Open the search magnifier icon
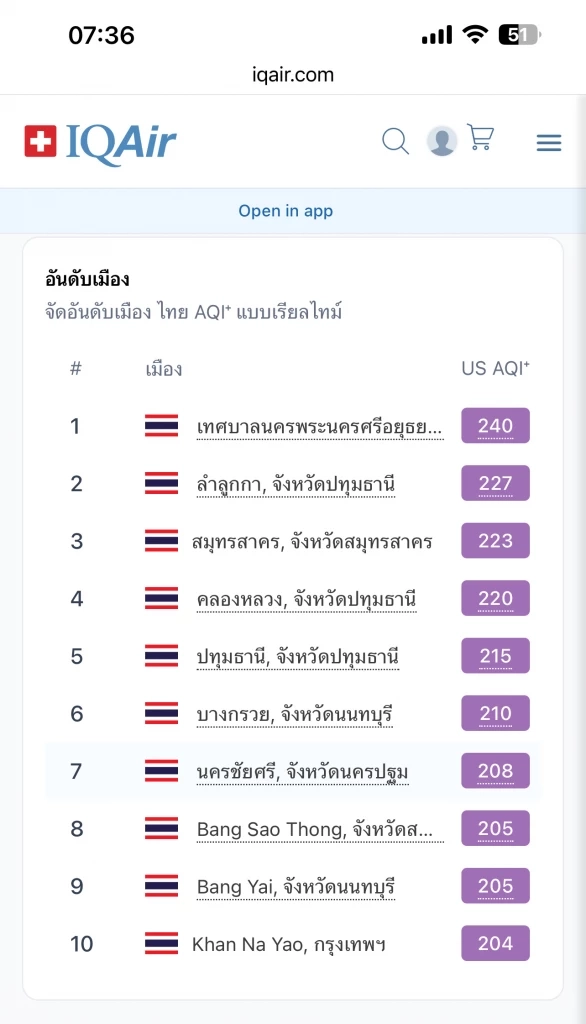This screenshot has width=586, height=1024. 395,141
